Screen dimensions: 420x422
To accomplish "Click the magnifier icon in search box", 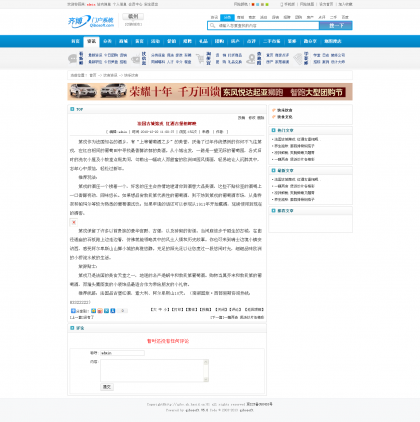I will [x=212, y=25].
